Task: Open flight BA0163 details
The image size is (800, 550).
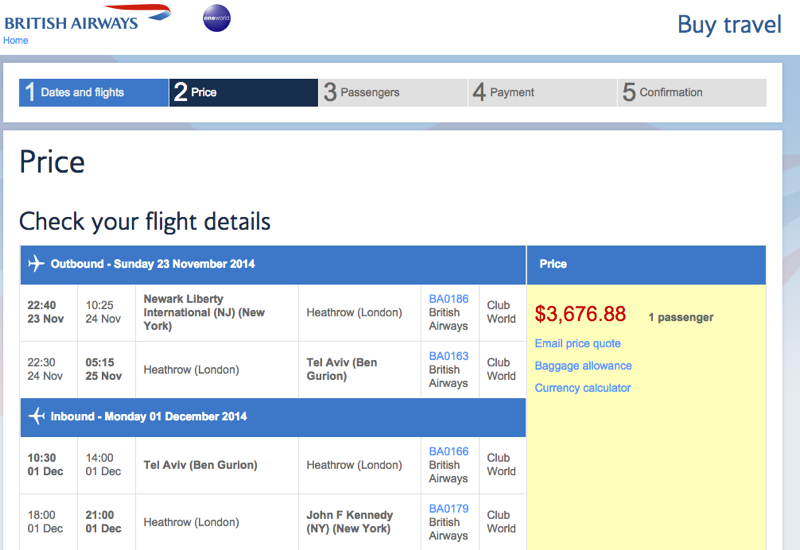Action: click(448, 356)
